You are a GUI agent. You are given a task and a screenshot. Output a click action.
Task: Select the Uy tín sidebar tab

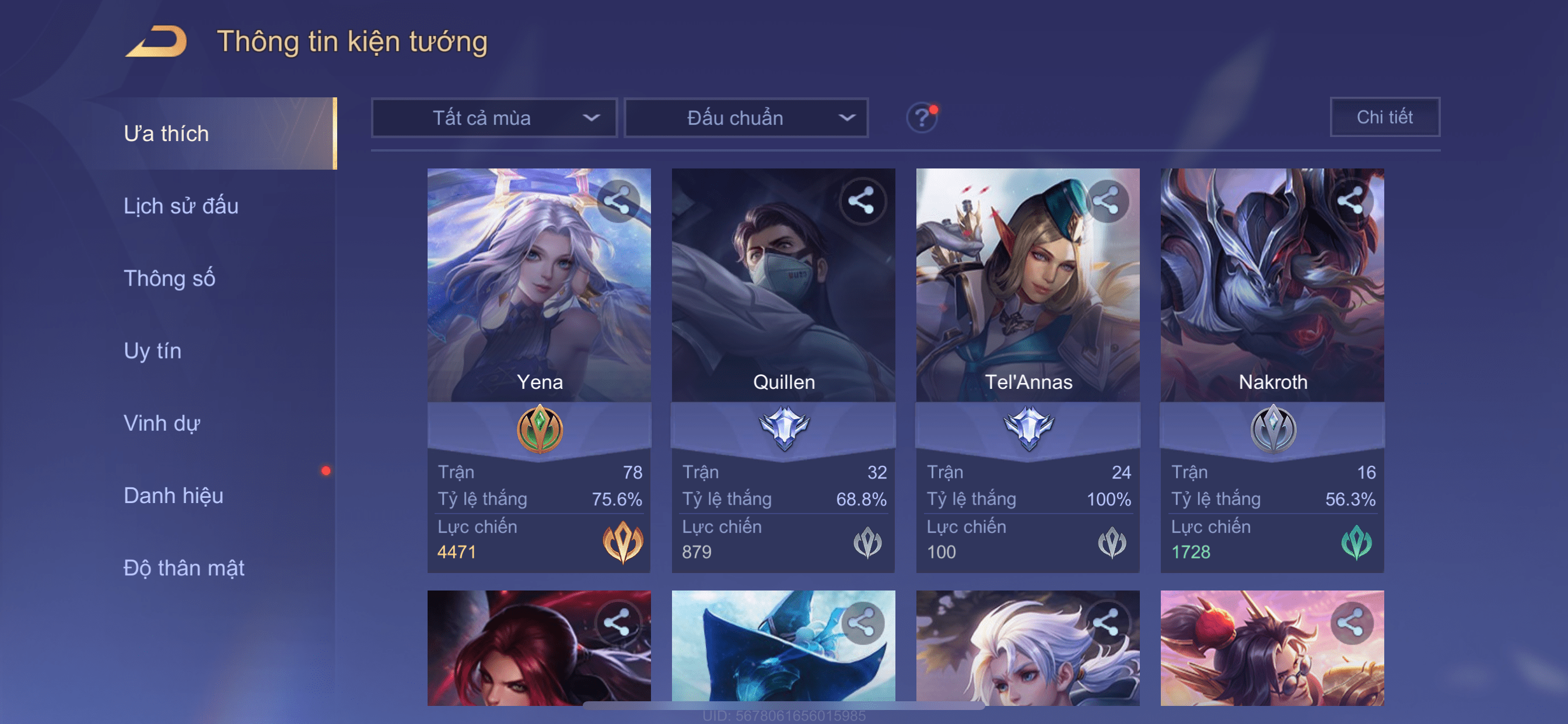(x=152, y=350)
